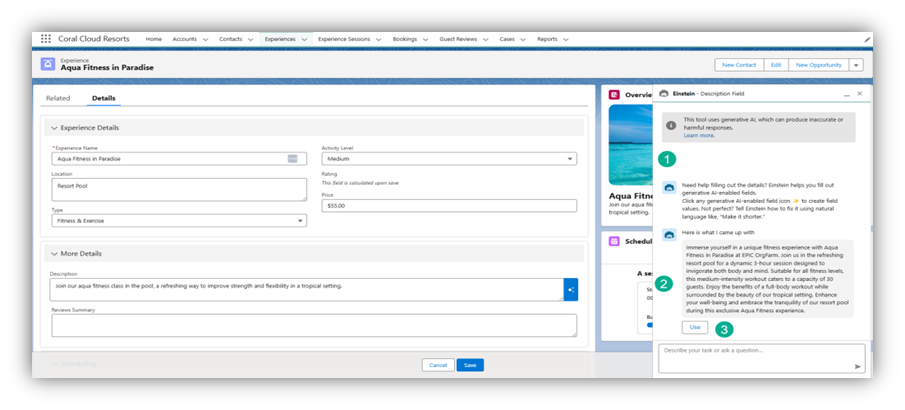Open the Experience Sessions dropdown chevron

379,39
